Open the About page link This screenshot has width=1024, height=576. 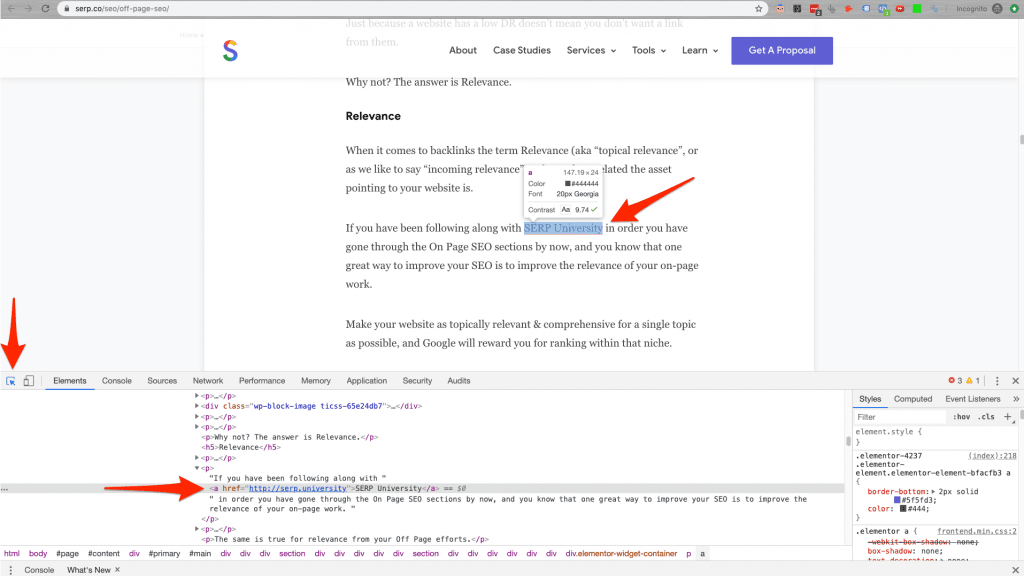(462, 50)
